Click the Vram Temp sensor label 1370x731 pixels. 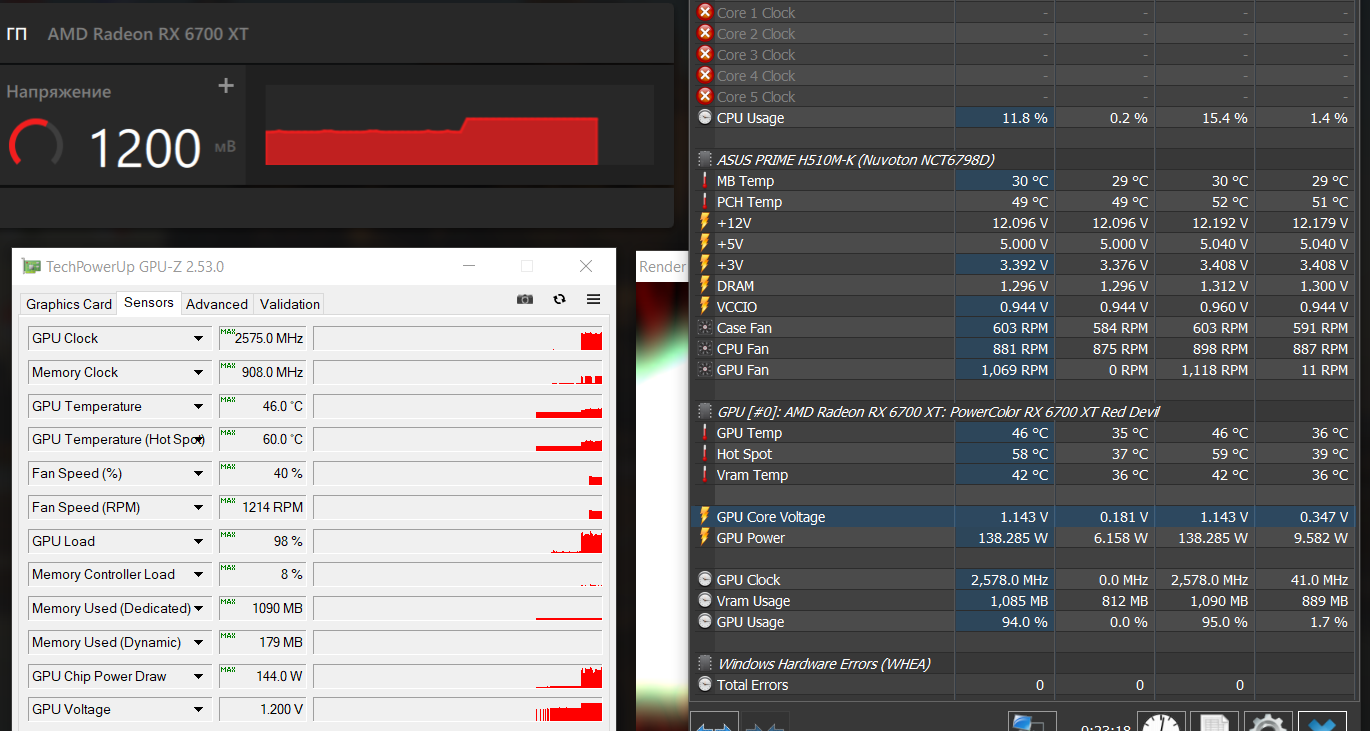pos(752,475)
